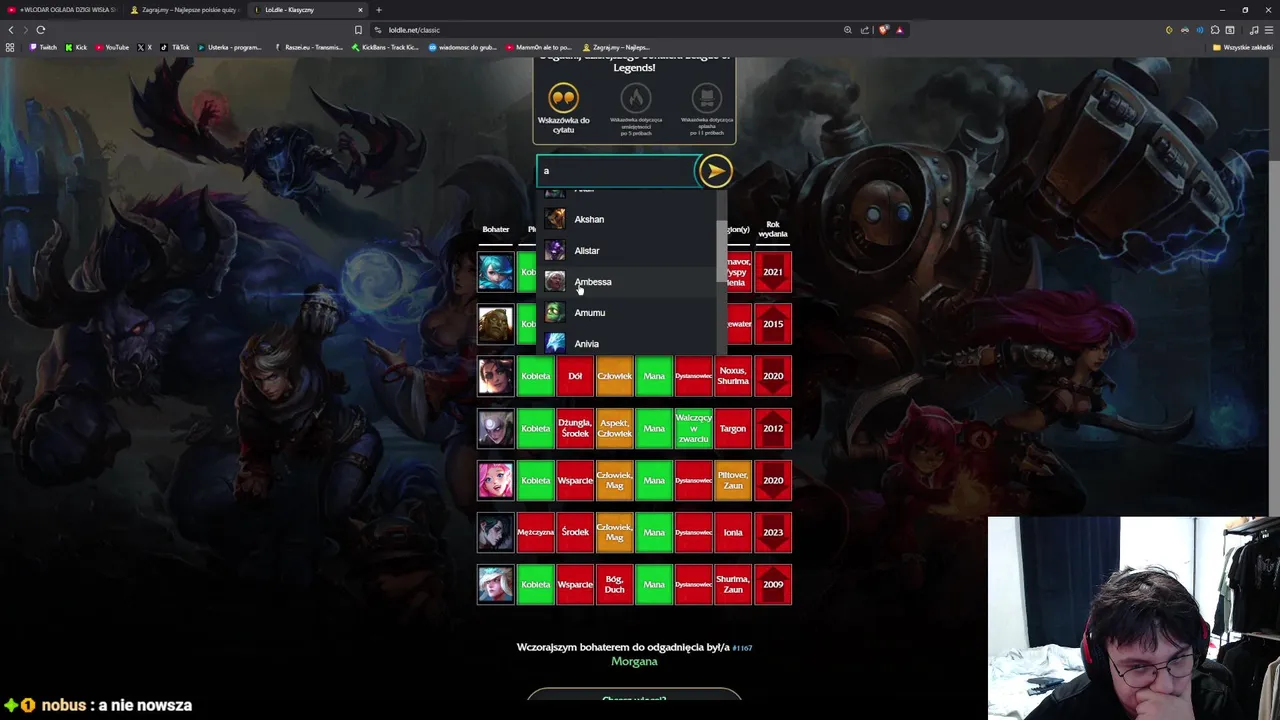
Task: Open the Raszei.eu bookmark
Action: [x=309, y=47]
